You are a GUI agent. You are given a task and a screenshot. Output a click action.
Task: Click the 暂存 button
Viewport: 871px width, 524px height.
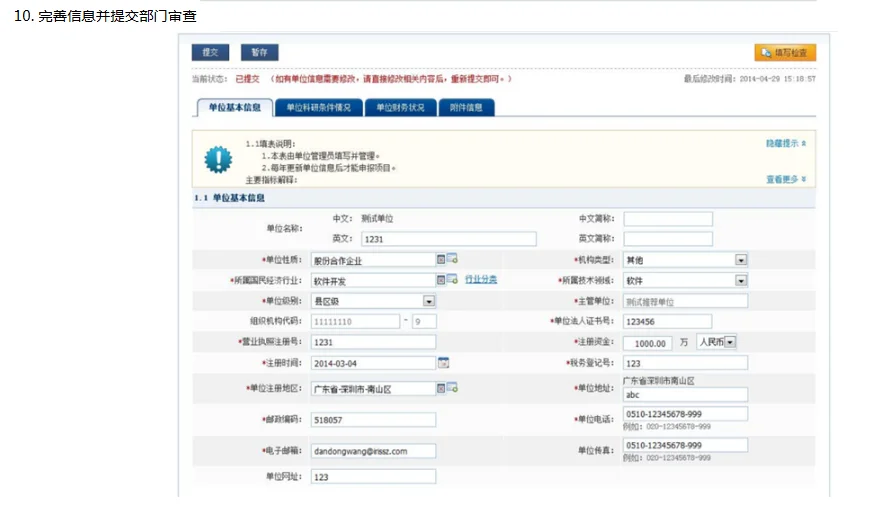pyautogui.click(x=259, y=52)
